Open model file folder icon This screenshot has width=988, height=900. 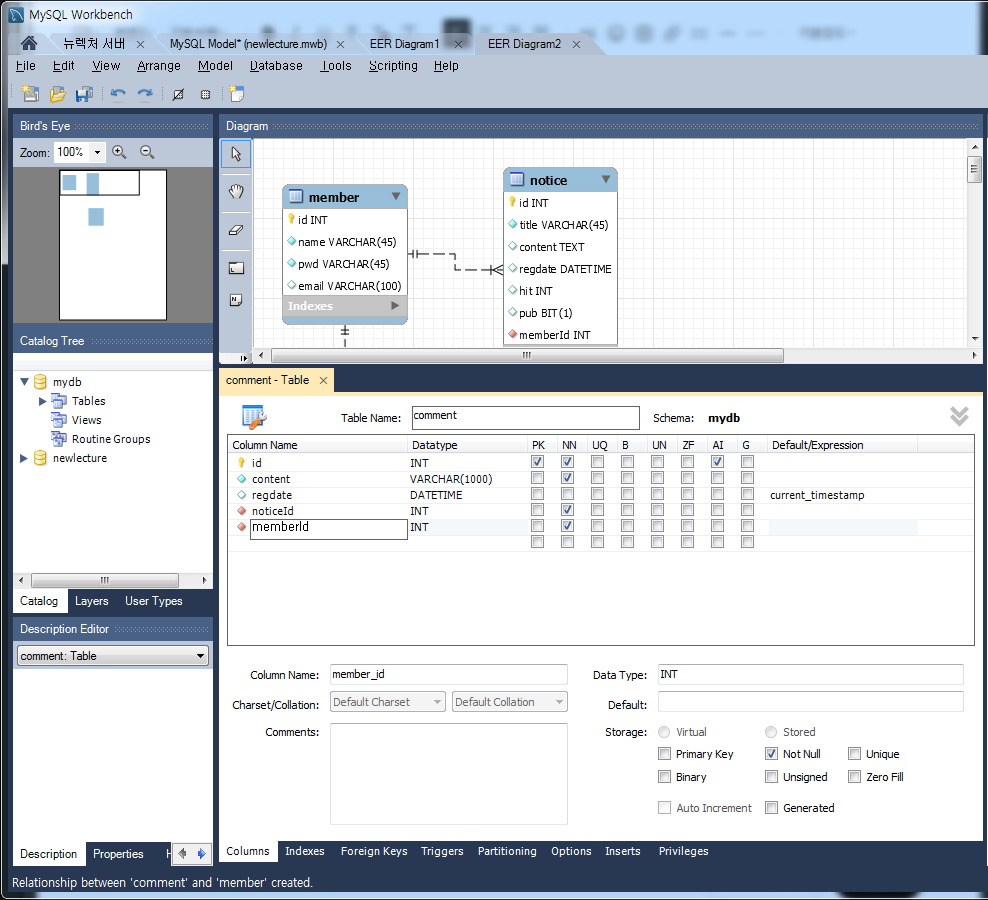[57, 94]
